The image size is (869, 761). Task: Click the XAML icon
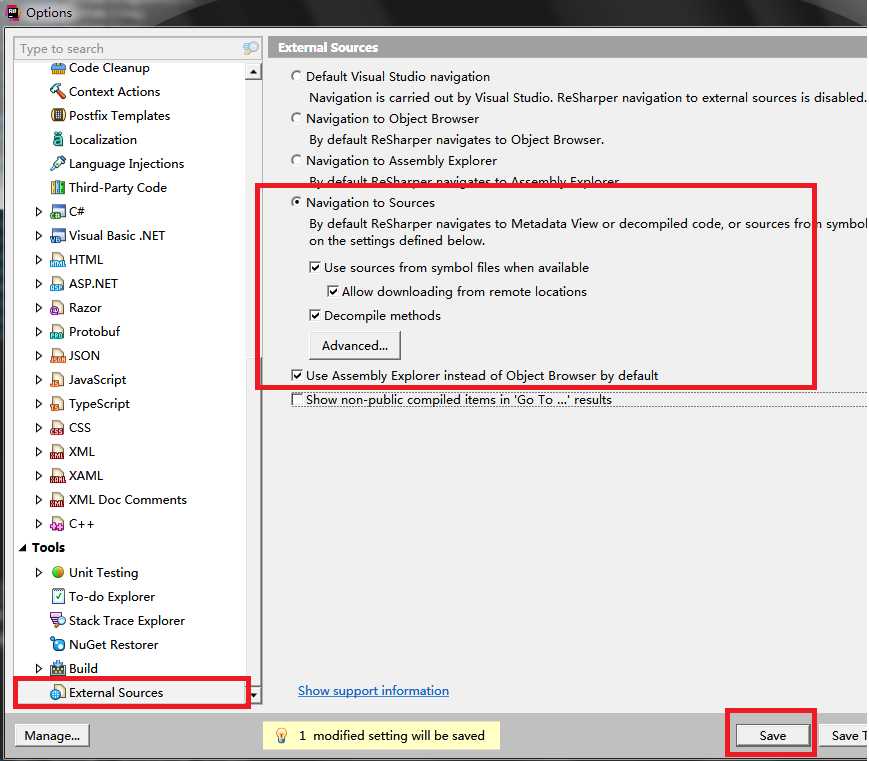[x=58, y=476]
